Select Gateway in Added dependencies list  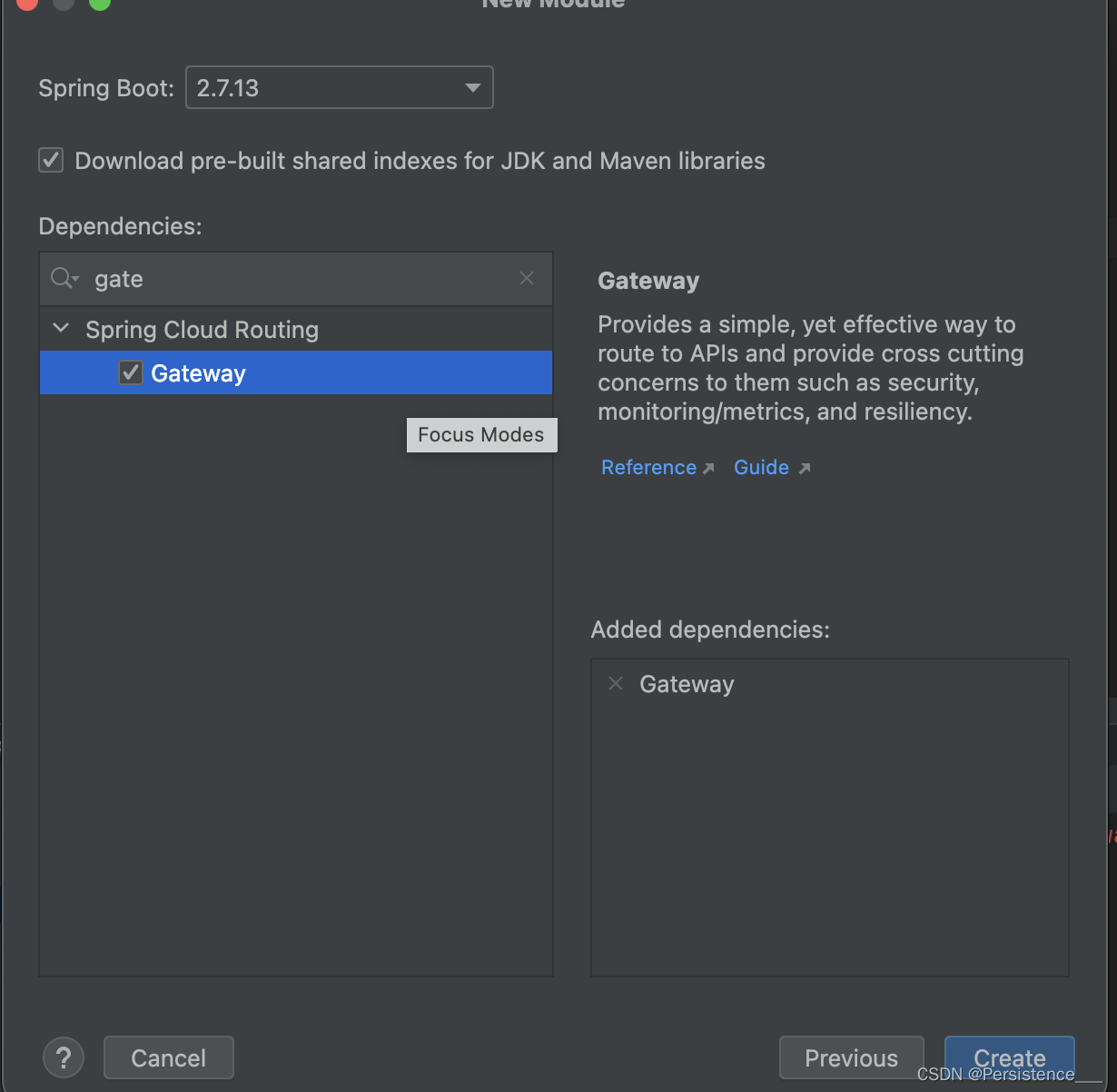point(687,684)
